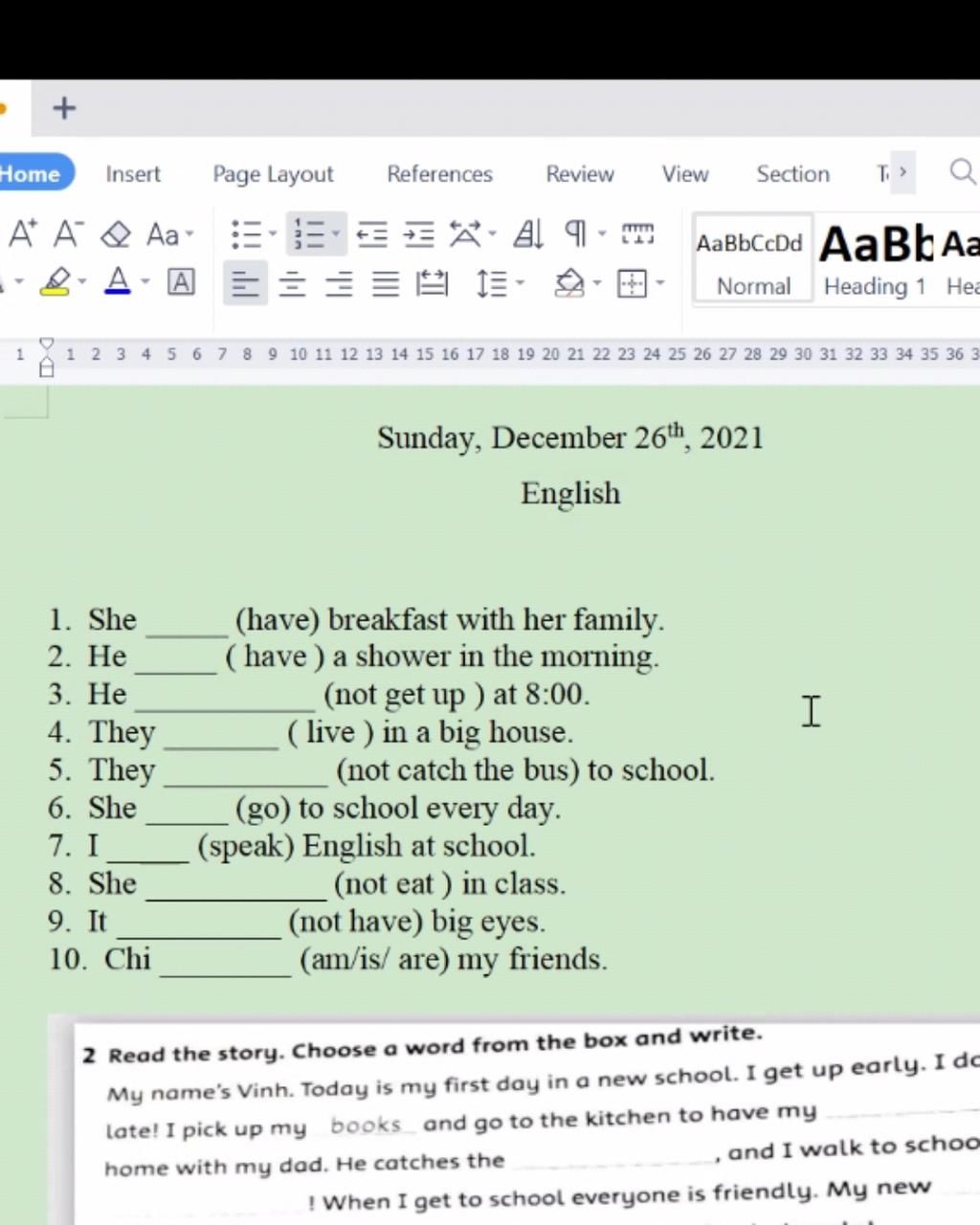Open the Page Layout tab
Viewport: 980px width, 1225px height.
[x=273, y=174]
